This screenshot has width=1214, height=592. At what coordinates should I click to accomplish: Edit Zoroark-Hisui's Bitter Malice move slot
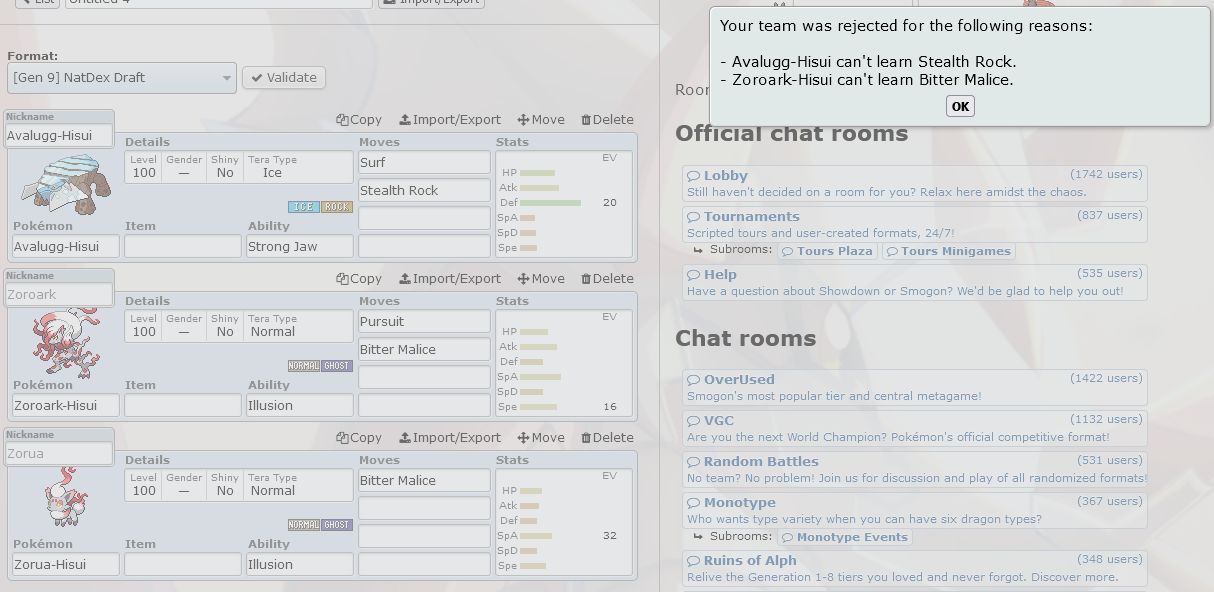click(x=425, y=349)
